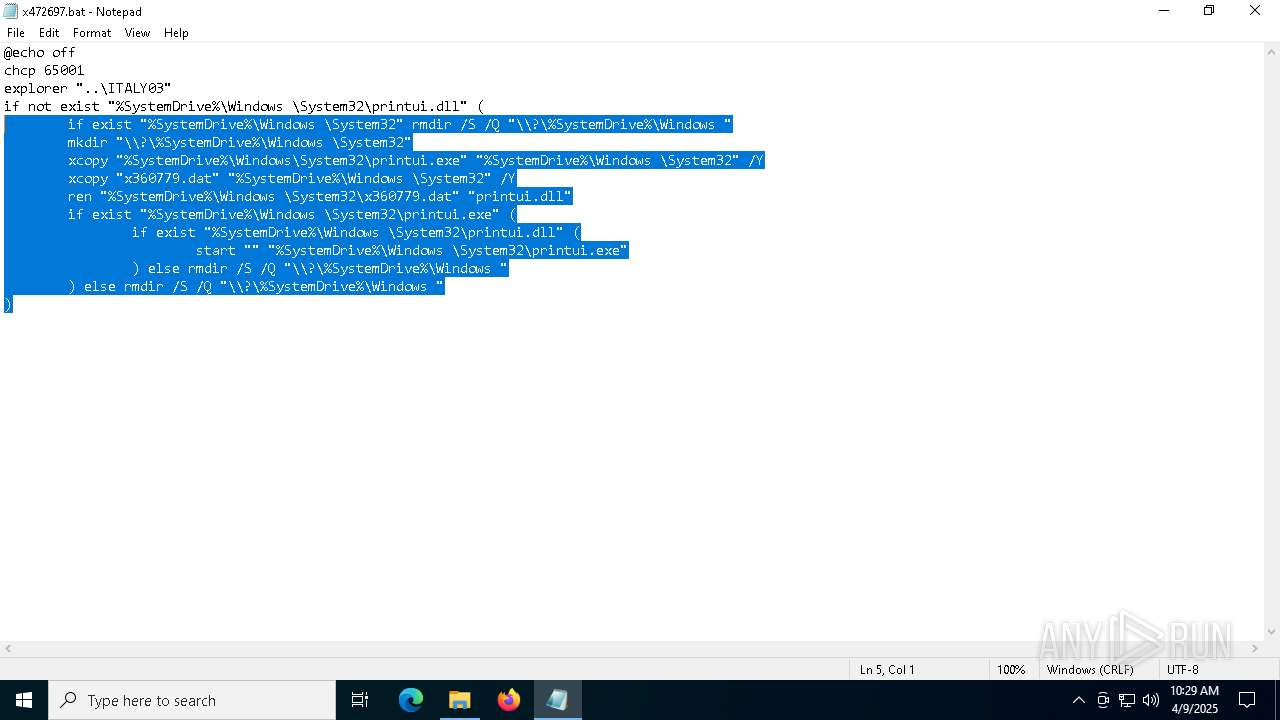
Task: Open the Windows Start menu
Action: point(24,700)
